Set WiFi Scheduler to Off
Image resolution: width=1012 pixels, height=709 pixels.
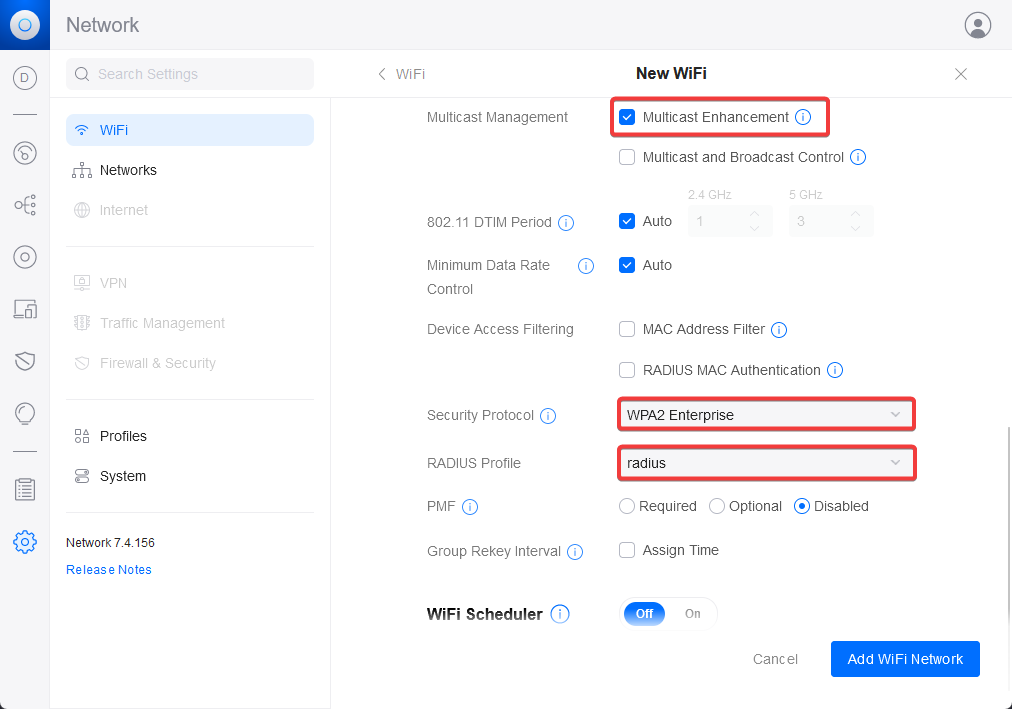coord(644,614)
